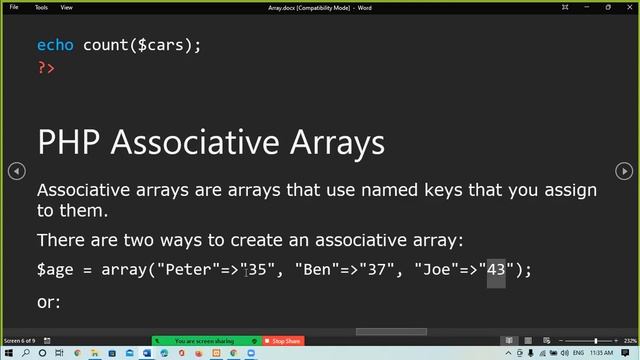640x360 pixels.
Task: Open the Mail app on taskbar
Action: pos(130,353)
